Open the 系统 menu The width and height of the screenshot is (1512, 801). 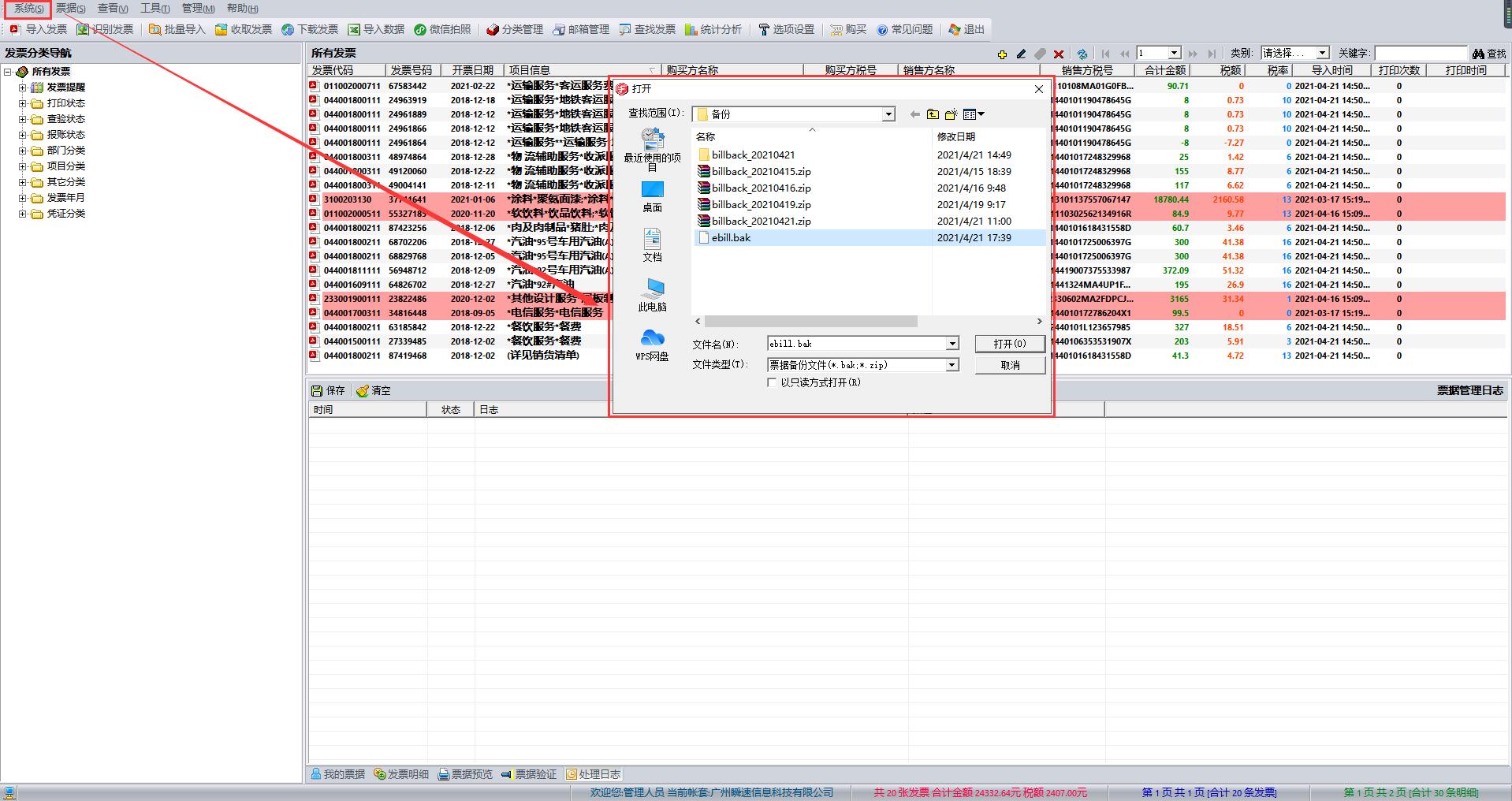pos(28,8)
